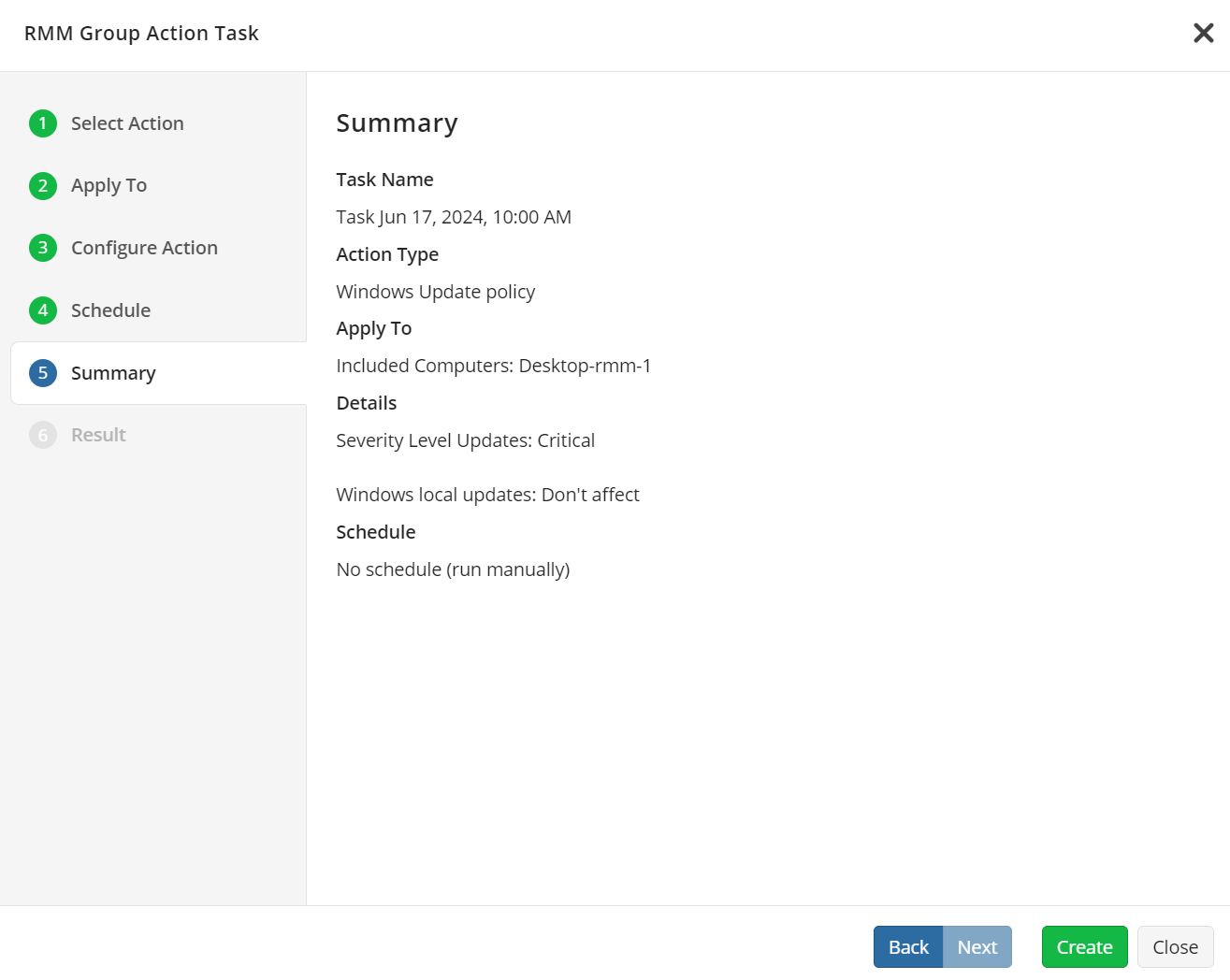
Task: Open the Apply To step in the sidebar
Action: point(109,186)
